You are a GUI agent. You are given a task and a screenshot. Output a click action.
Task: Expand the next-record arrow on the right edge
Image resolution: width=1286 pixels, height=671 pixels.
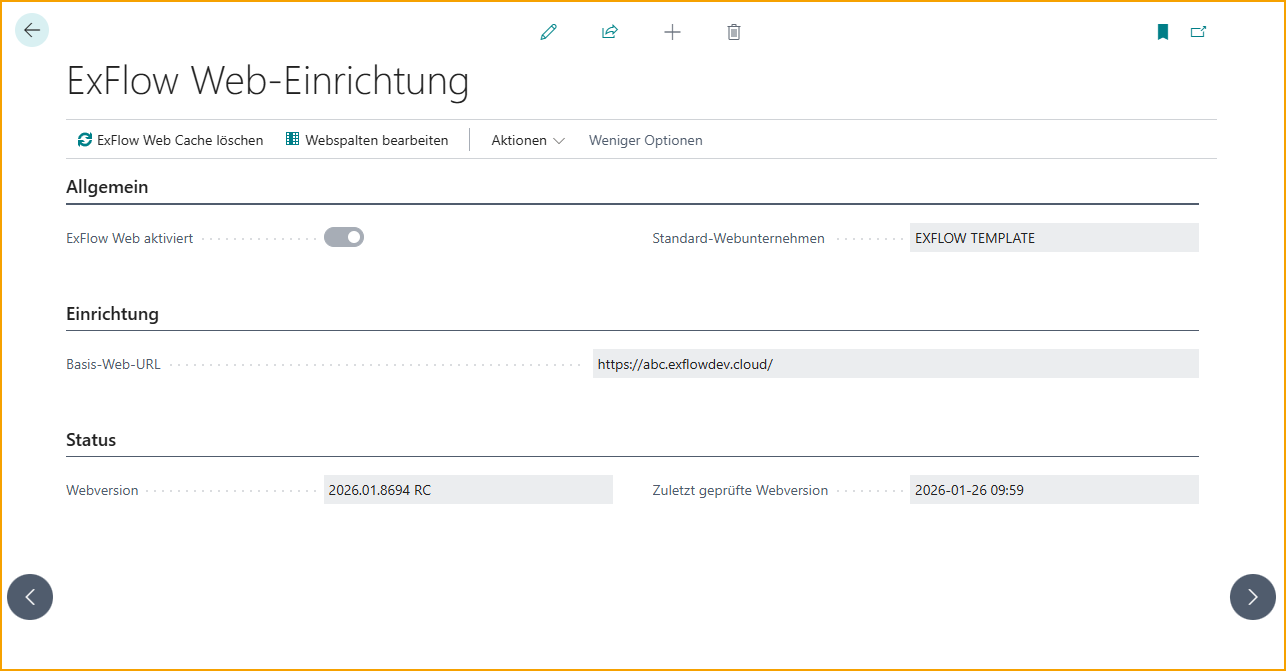coord(1253,597)
